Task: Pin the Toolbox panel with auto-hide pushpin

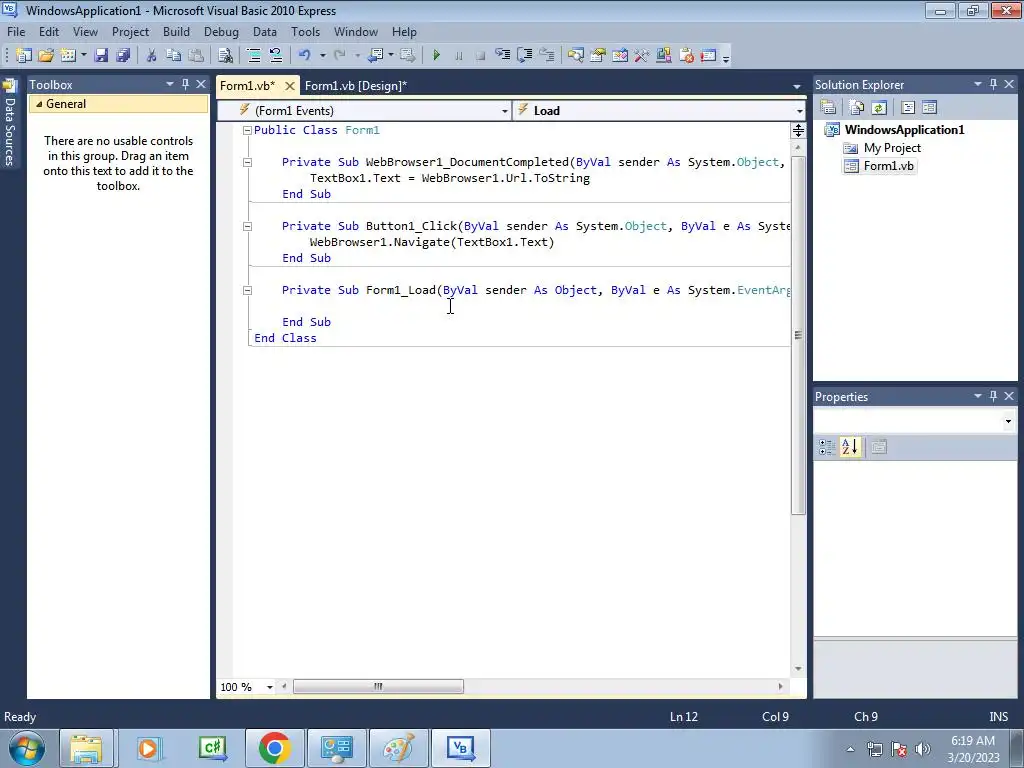Action: tap(185, 84)
